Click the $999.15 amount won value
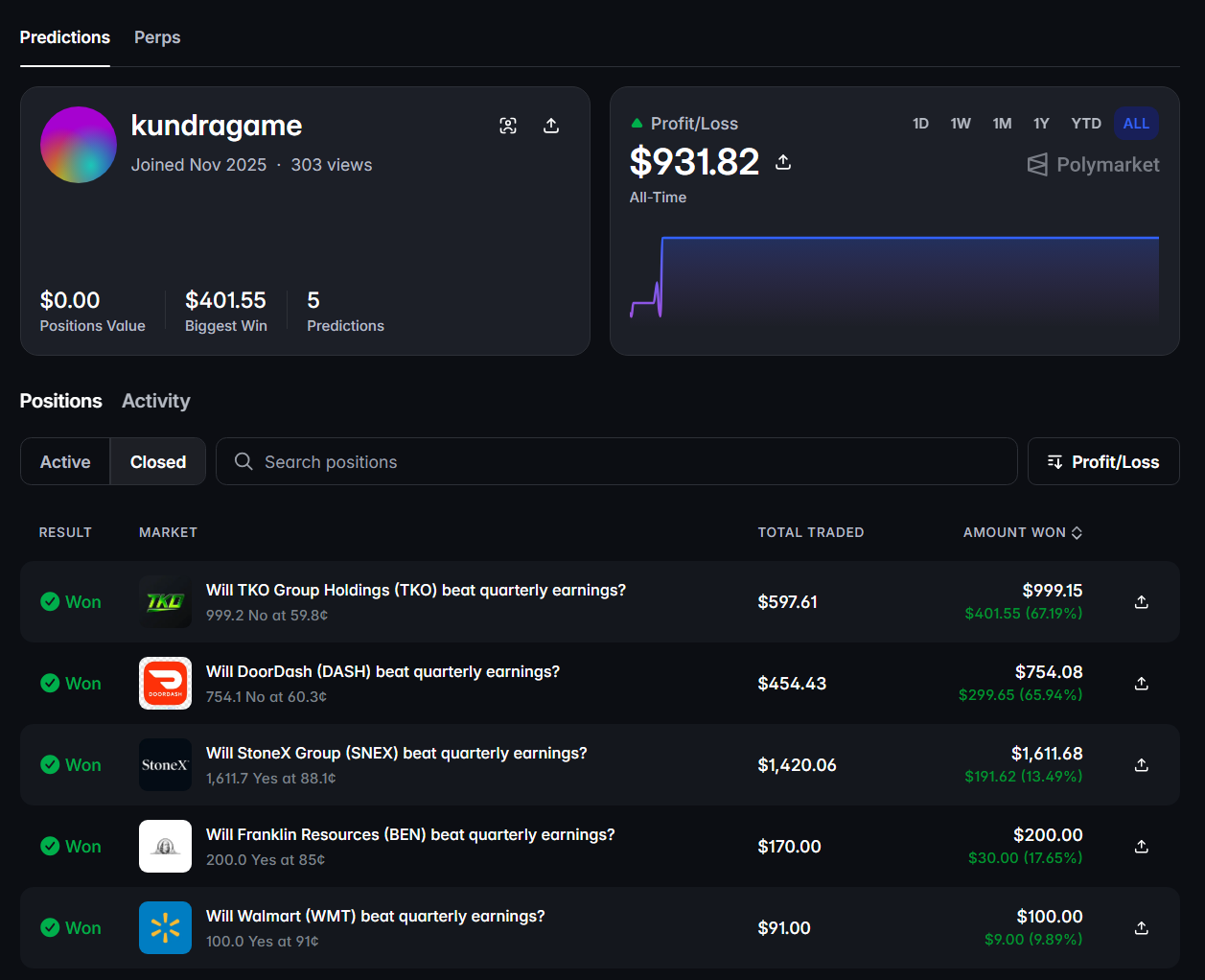The height and width of the screenshot is (980, 1205). 1053,591
